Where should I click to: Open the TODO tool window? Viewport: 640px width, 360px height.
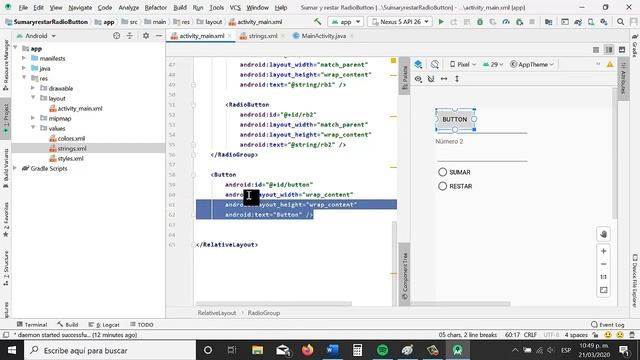[x=142, y=324]
